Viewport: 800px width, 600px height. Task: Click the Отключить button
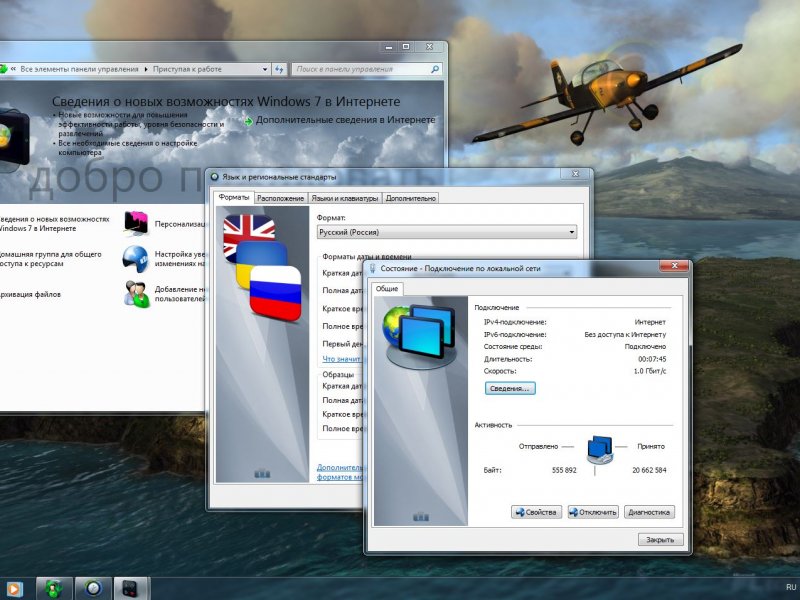tap(593, 512)
